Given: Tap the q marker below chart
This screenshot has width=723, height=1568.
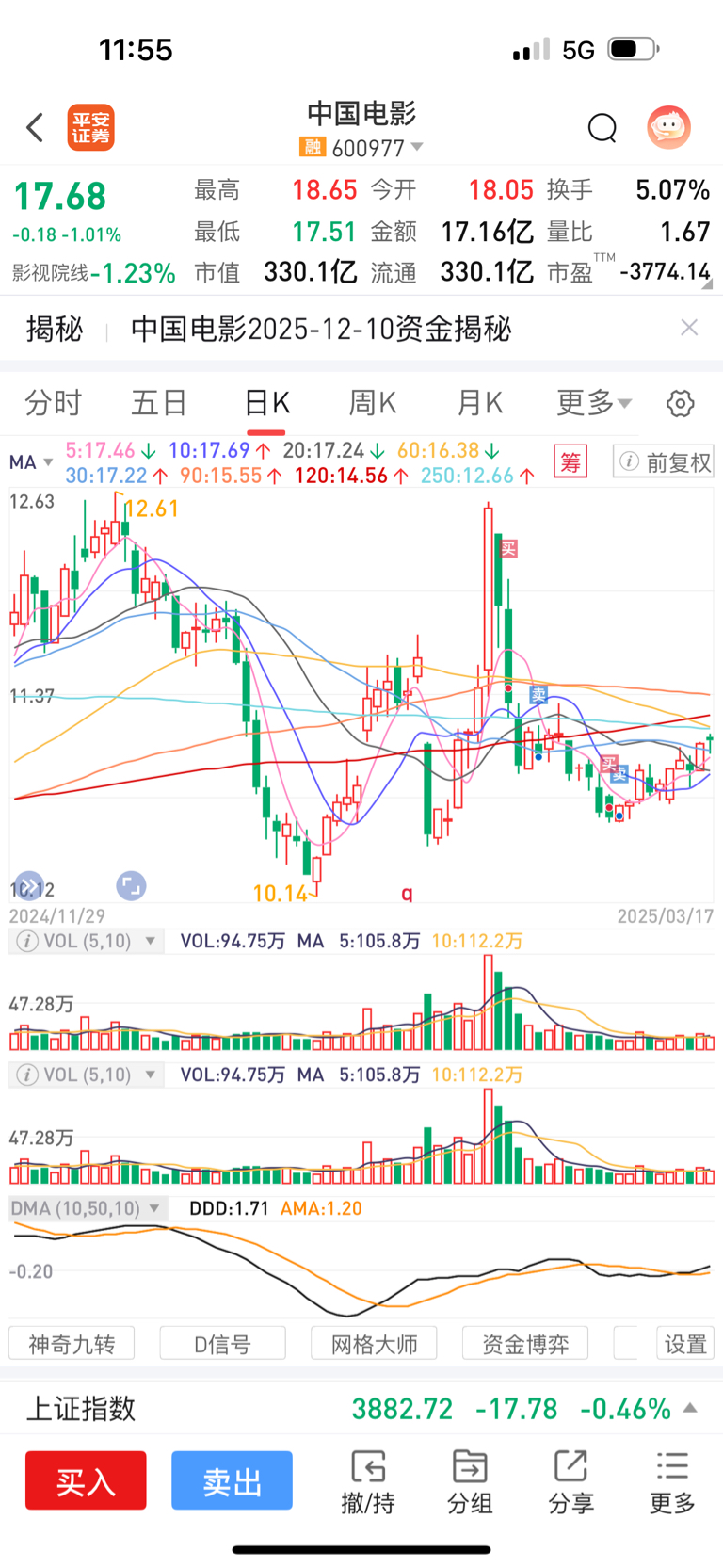Looking at the screenshot, I should coord(407,892).
